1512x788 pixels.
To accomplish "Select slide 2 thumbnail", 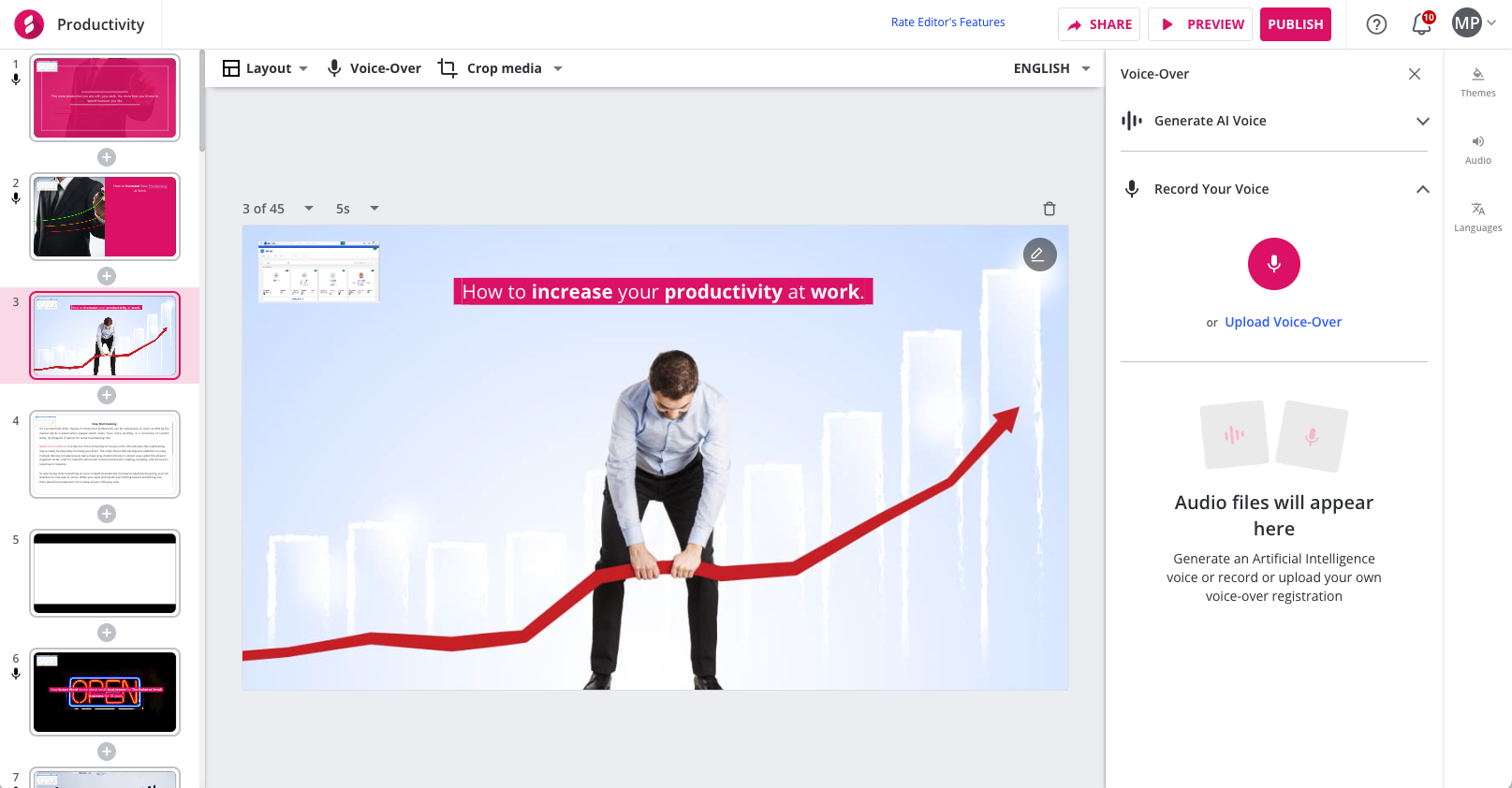I will [x=105, y=216].
